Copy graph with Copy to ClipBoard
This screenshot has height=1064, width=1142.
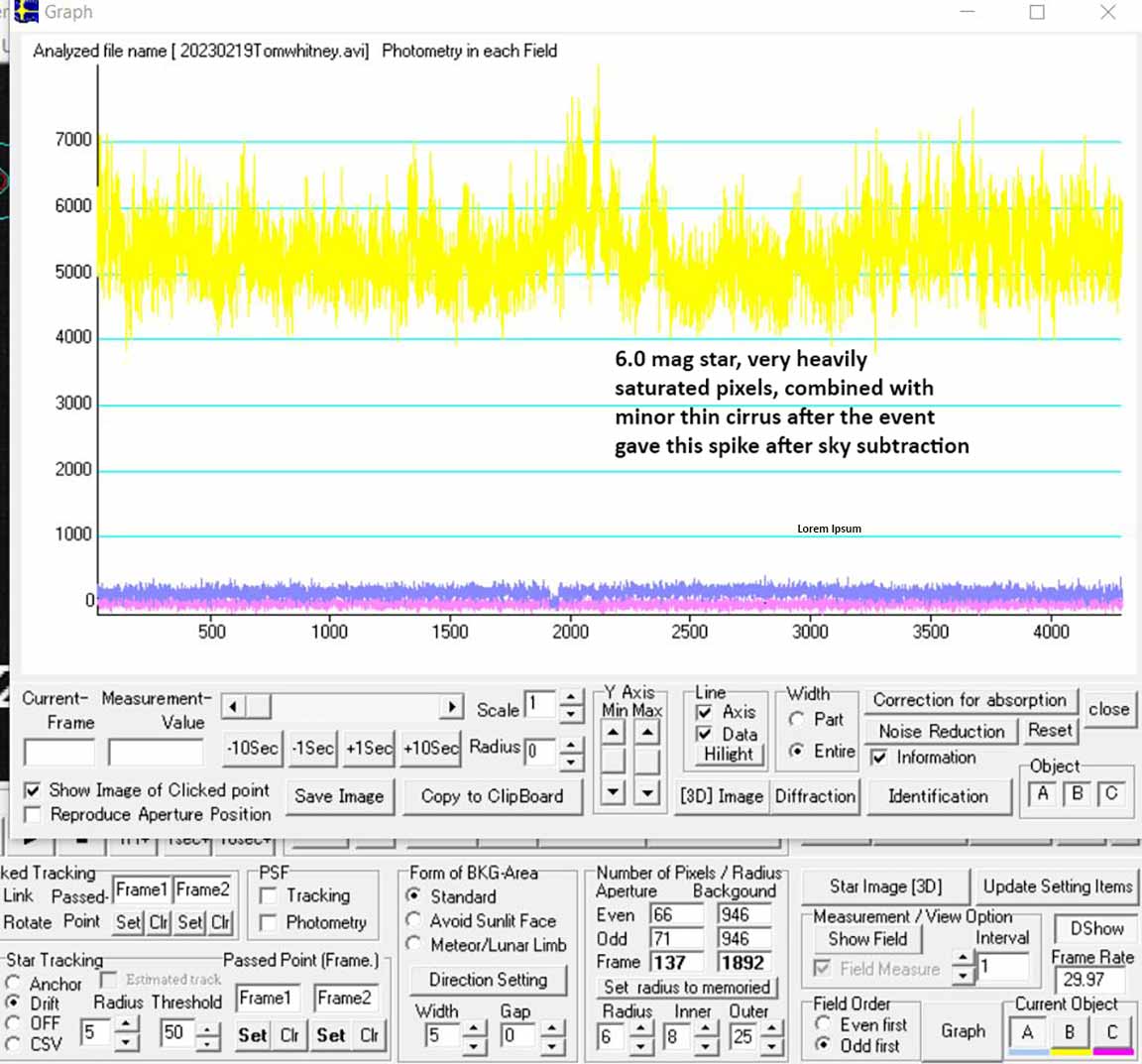493,796
